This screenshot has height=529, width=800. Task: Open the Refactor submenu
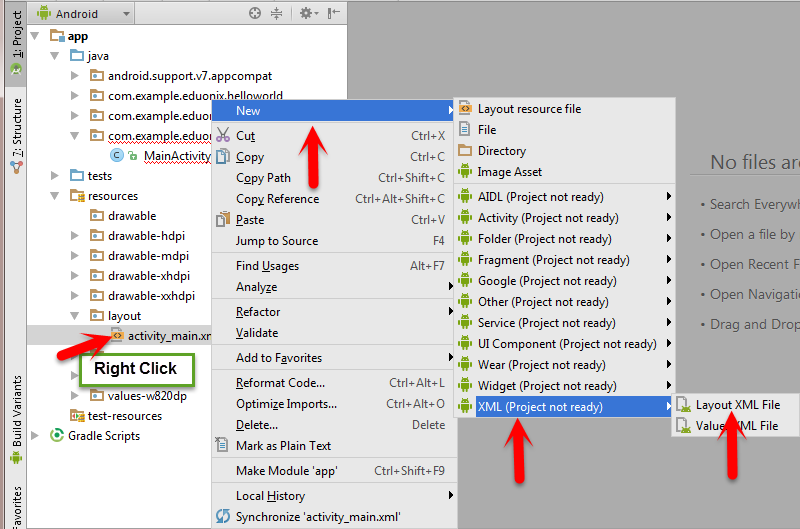pyautogui.click(x=333, y=312)
